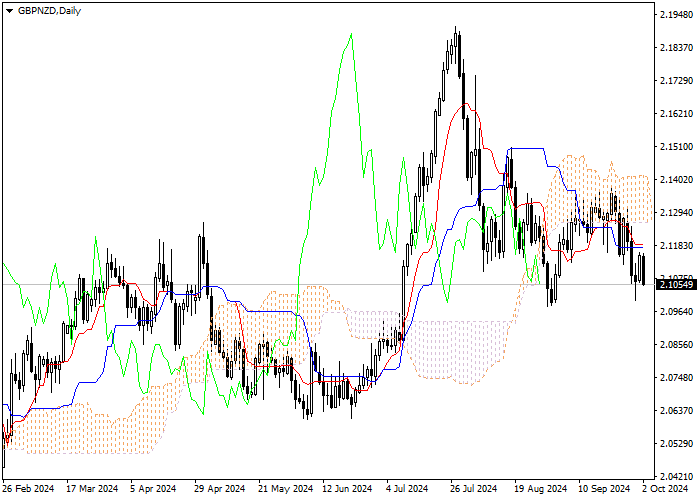Viewport: 700px width, 500px height.
Task: Select the GBPNZD,Daily chart title
Action: pyautogui.click(x=50, y=11)
